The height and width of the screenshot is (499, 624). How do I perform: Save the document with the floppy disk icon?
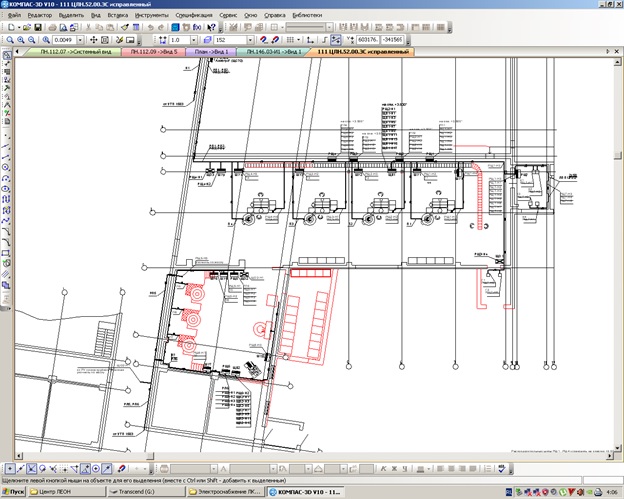pos(38,27)
